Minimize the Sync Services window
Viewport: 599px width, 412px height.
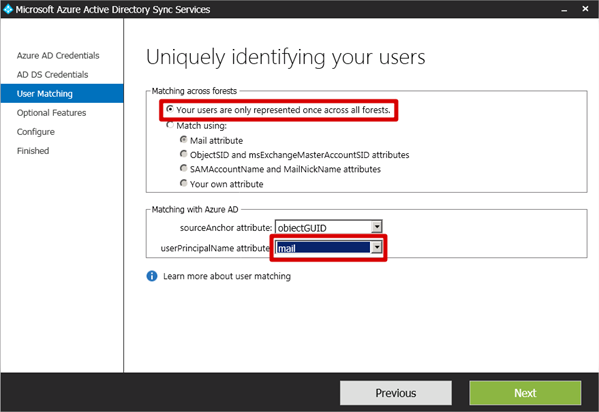(x=564, y=10)
